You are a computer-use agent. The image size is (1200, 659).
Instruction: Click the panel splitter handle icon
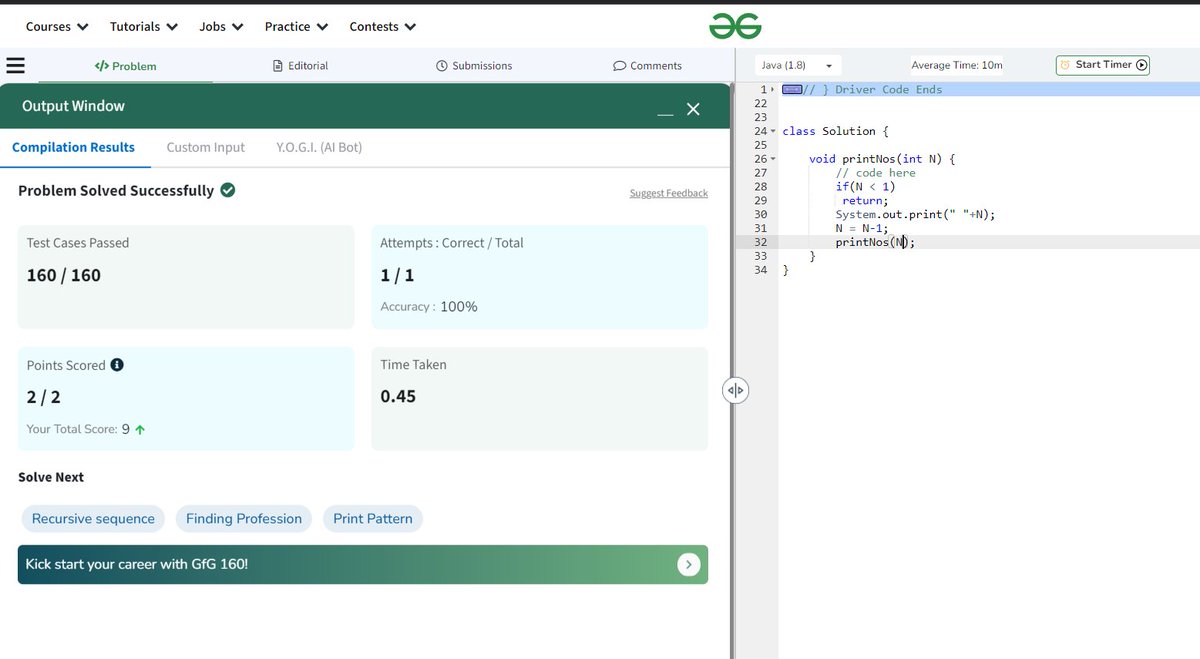pos(735,390)
